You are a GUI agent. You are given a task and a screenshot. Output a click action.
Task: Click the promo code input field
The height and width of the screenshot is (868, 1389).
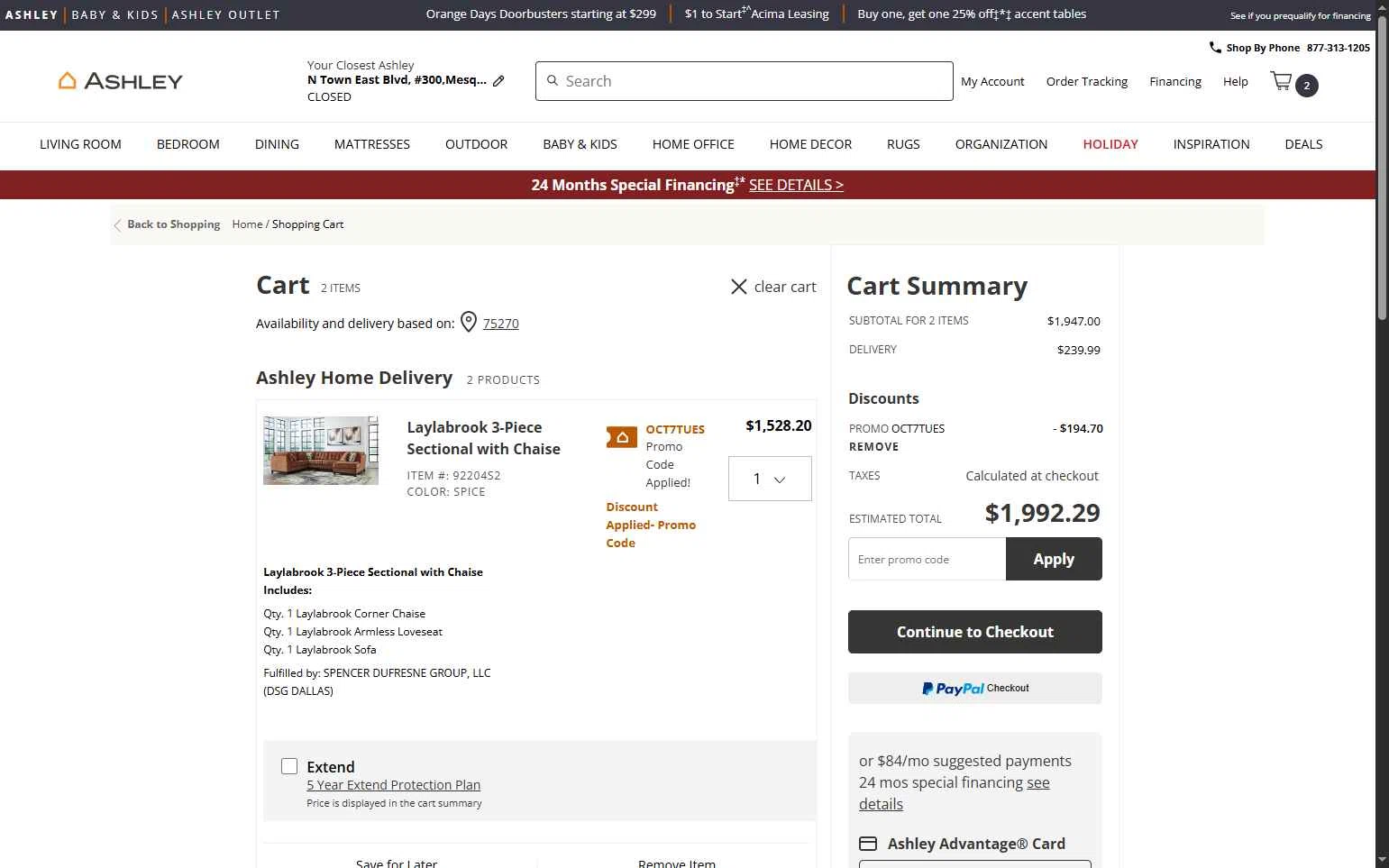tap(927, 559)
